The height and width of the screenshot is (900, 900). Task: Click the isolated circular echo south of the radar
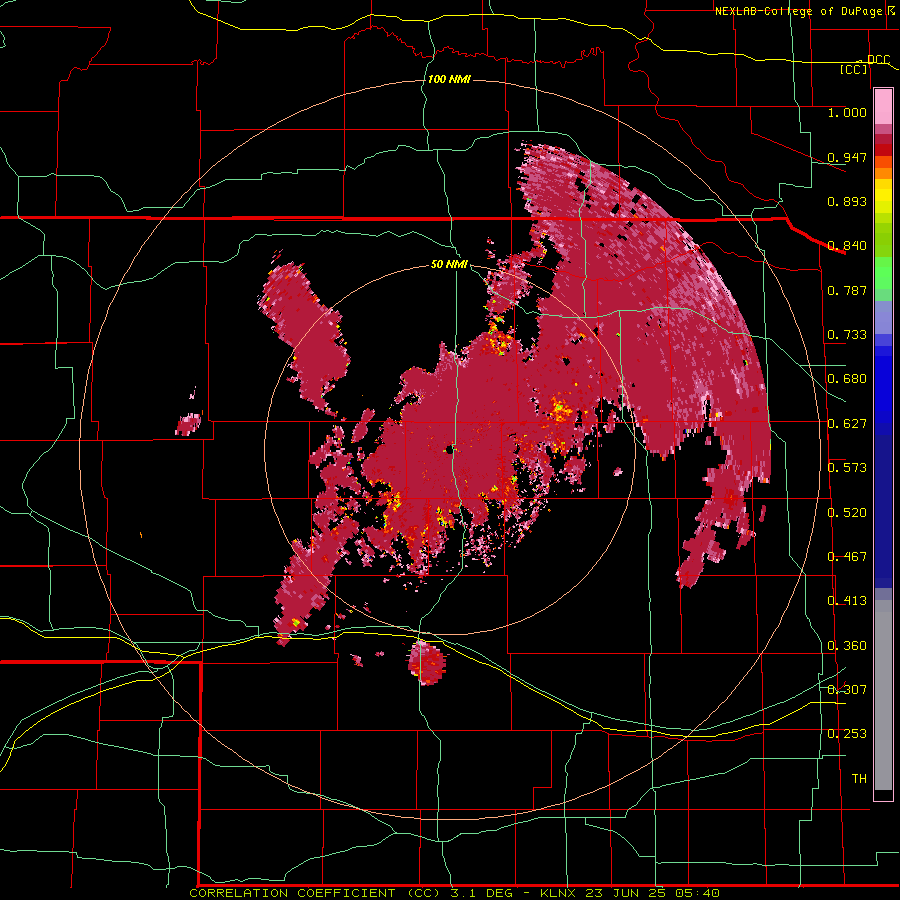click(x=426, y=662)
